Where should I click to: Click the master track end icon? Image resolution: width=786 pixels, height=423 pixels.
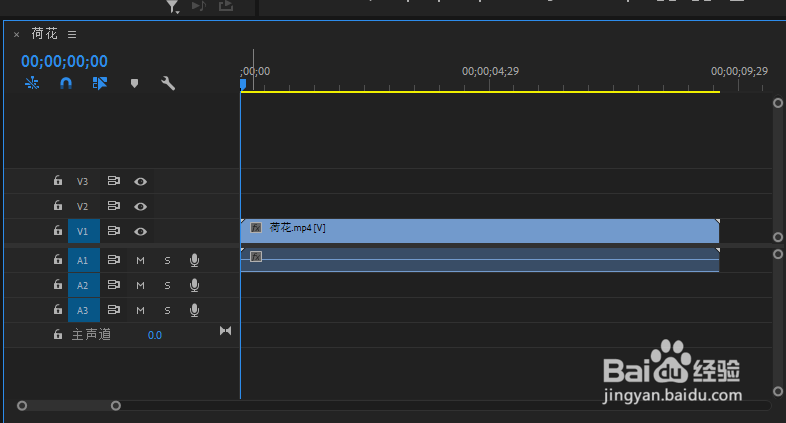(225, 331)
